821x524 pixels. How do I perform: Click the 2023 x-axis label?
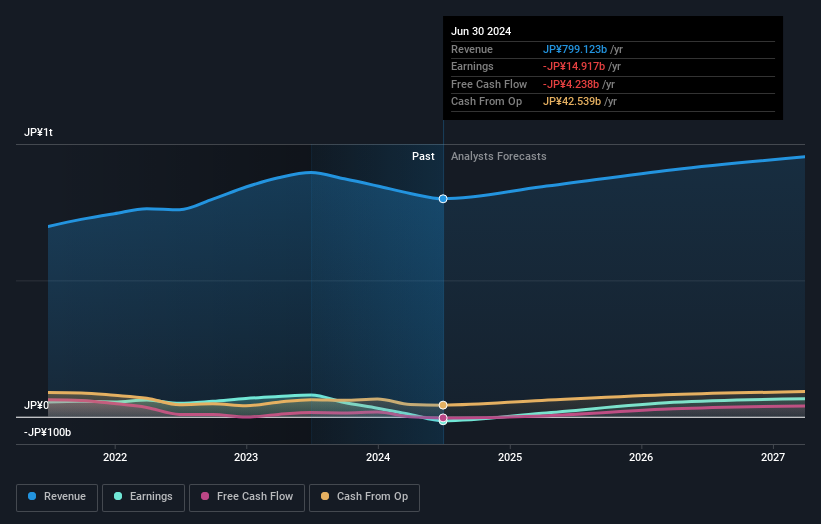[246, 457]
